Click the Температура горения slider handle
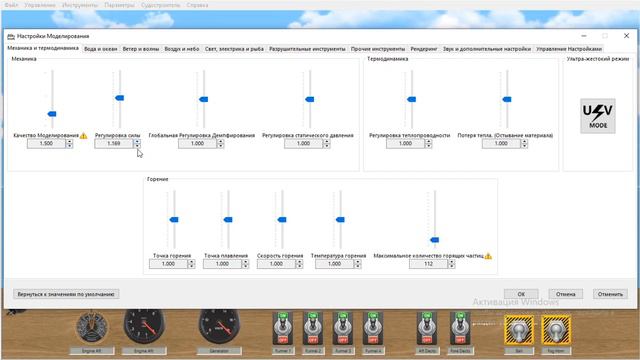 tap(340, 220)
